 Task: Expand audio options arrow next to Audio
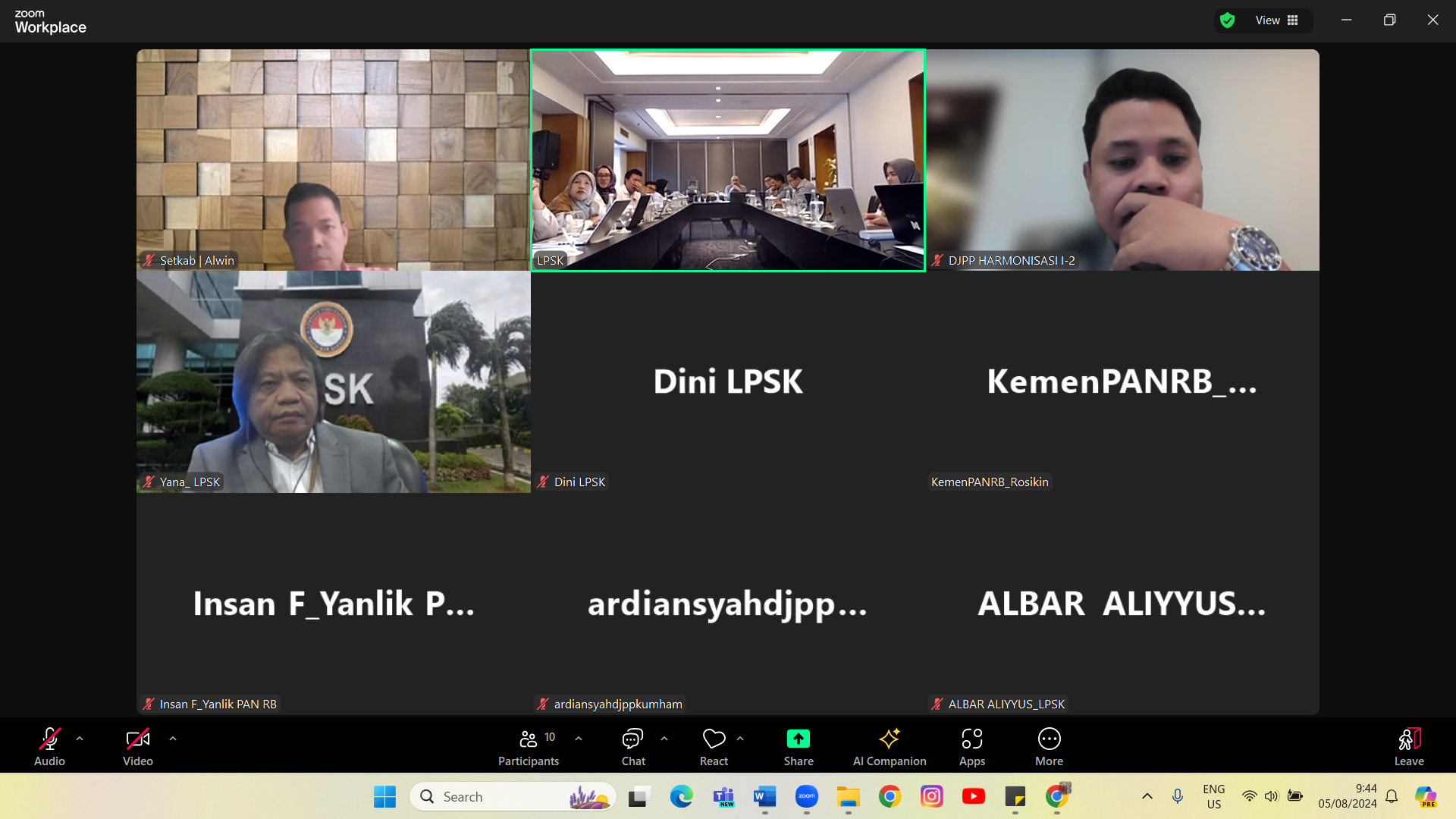click(x=80, y=739)
